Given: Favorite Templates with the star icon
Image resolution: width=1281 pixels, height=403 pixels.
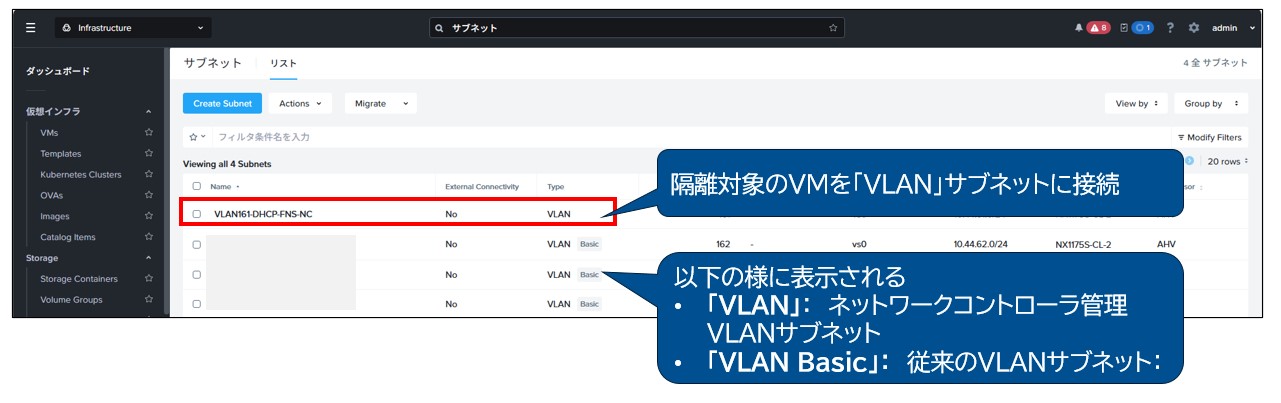Looking at the screenshot, I should 149,153.
